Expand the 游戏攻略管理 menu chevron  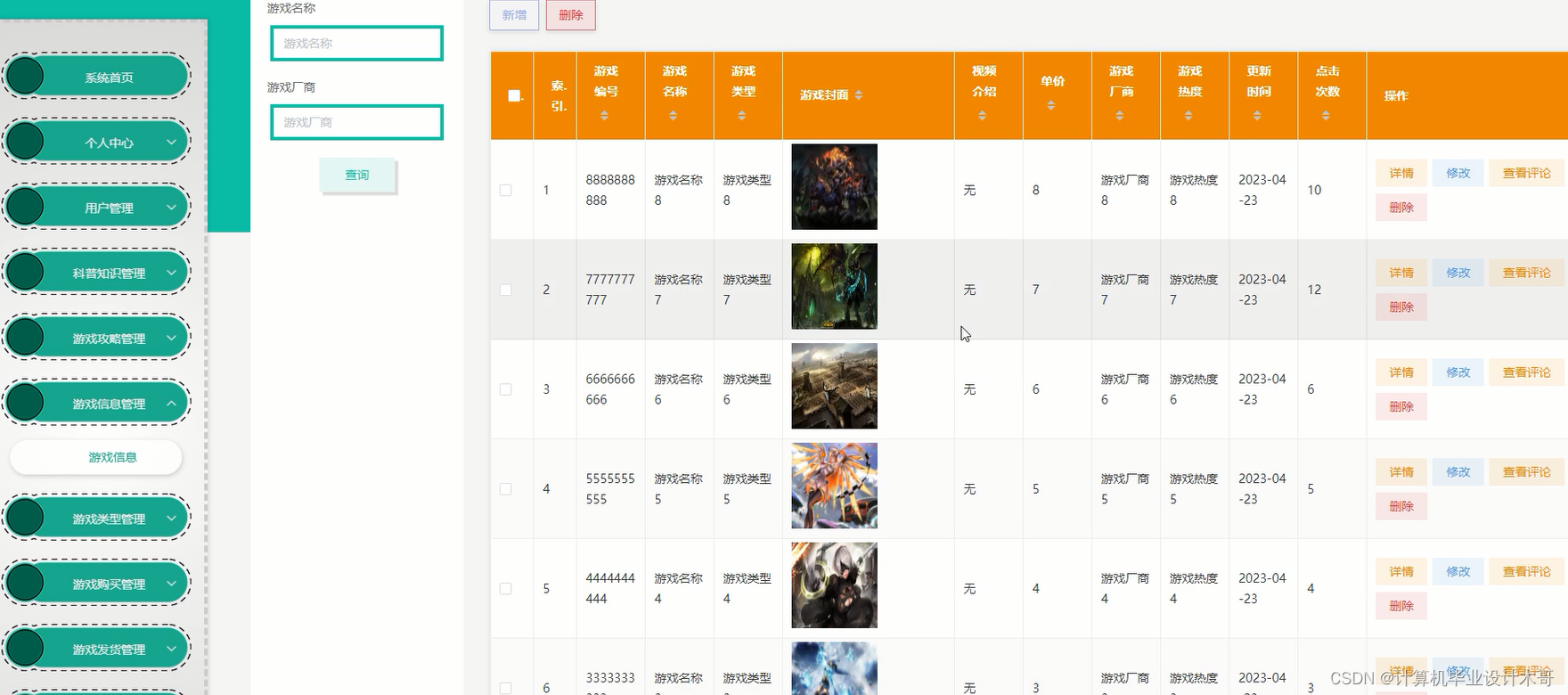click(x=171, y=338)
